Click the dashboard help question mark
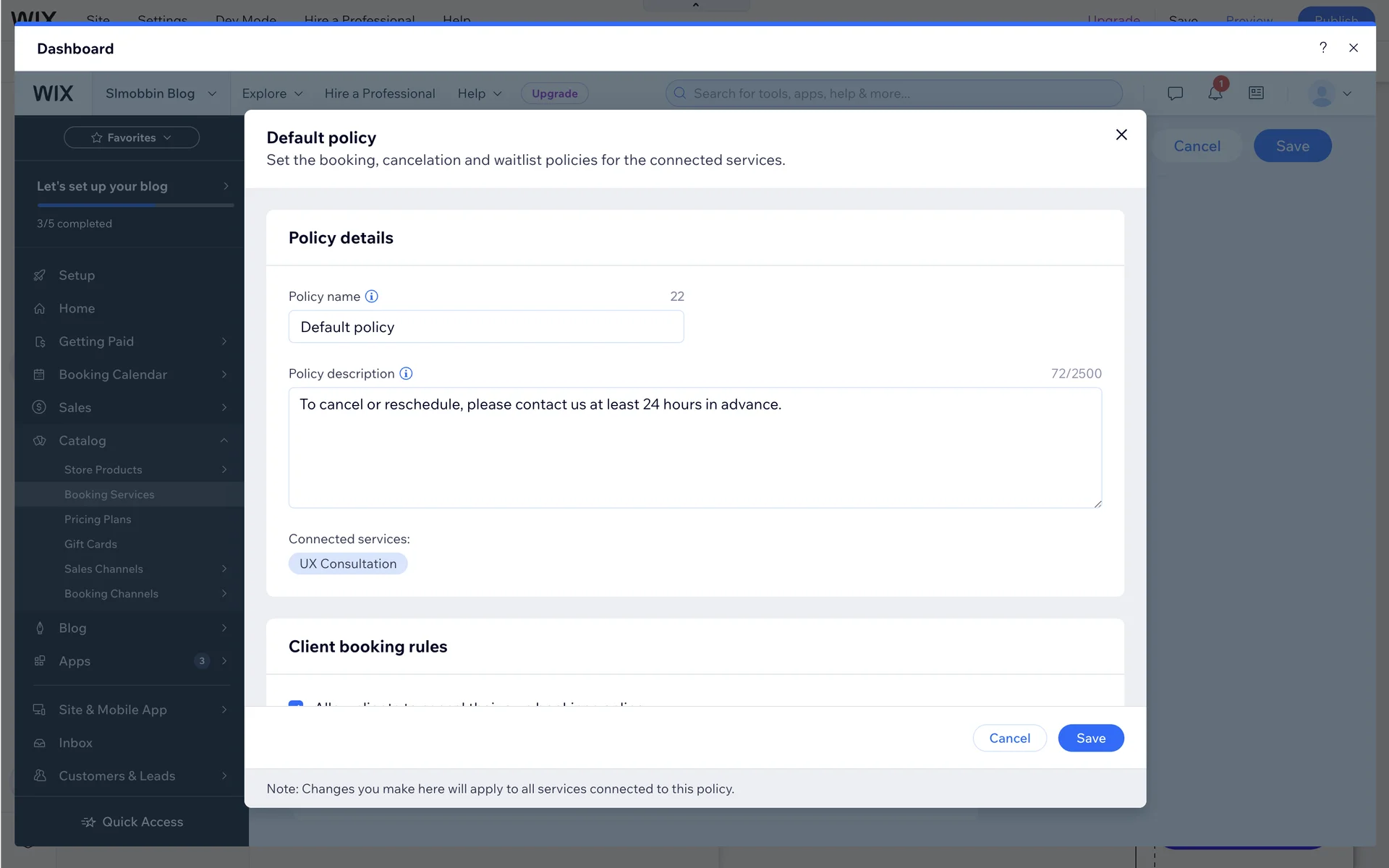This screenshot has width=1389, height=868. pyautogui.click(x=1322, y=48)
